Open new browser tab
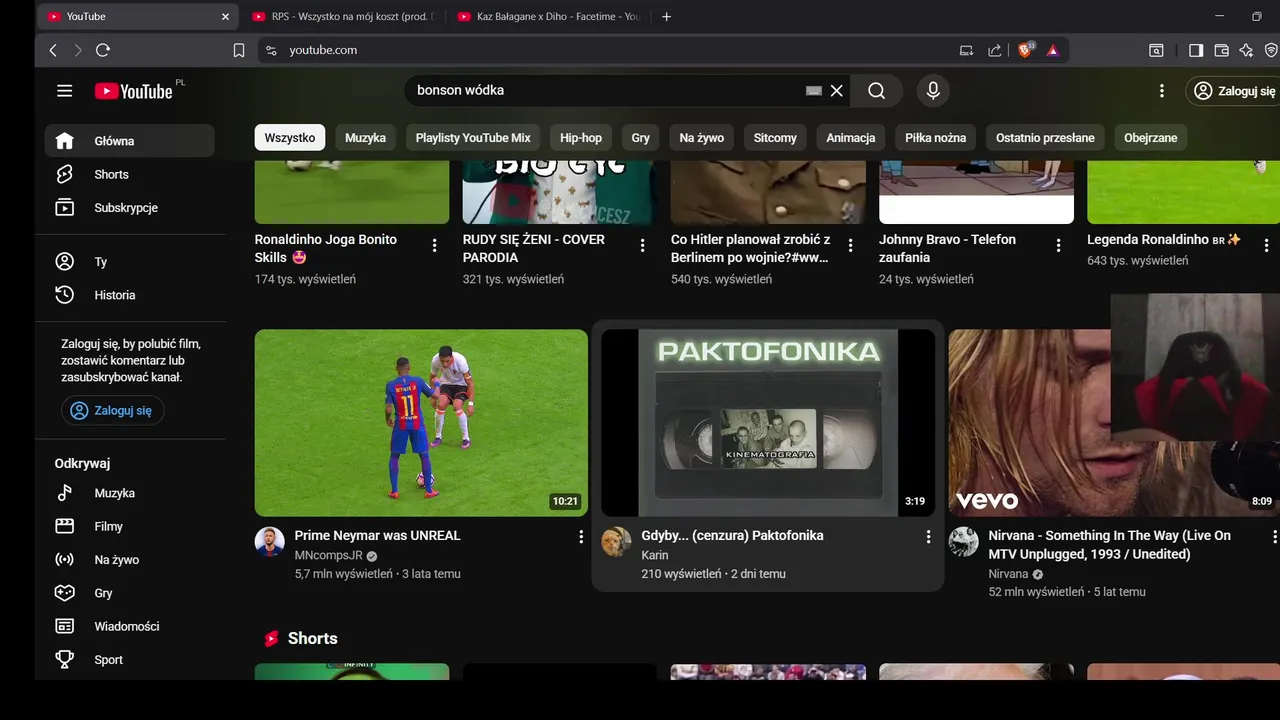1280x720 pixels. pos(667,16)
